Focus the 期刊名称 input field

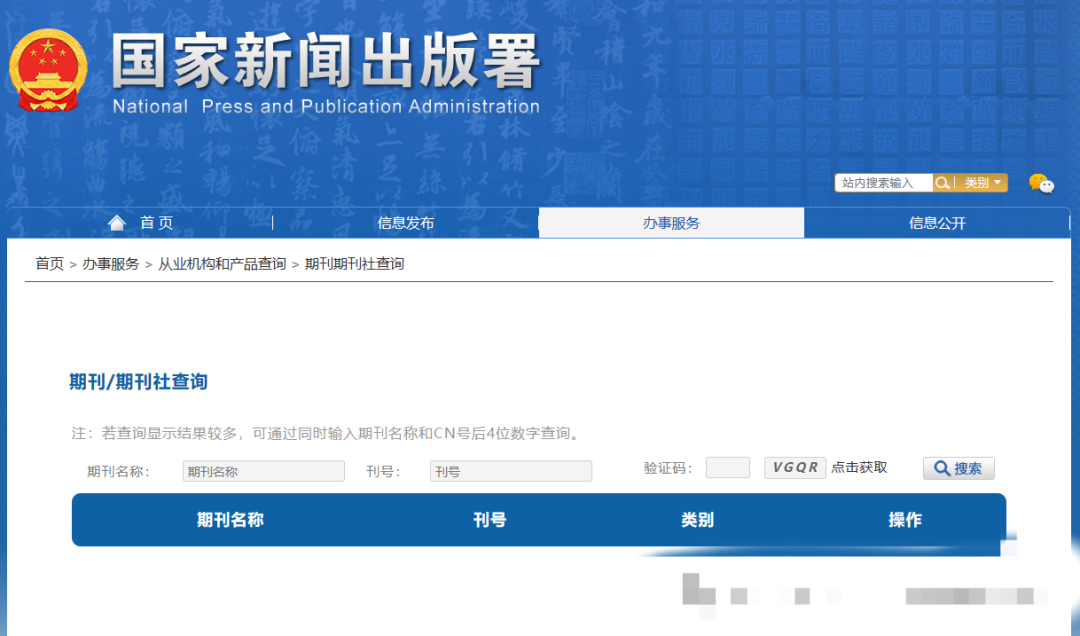(264, 471)
